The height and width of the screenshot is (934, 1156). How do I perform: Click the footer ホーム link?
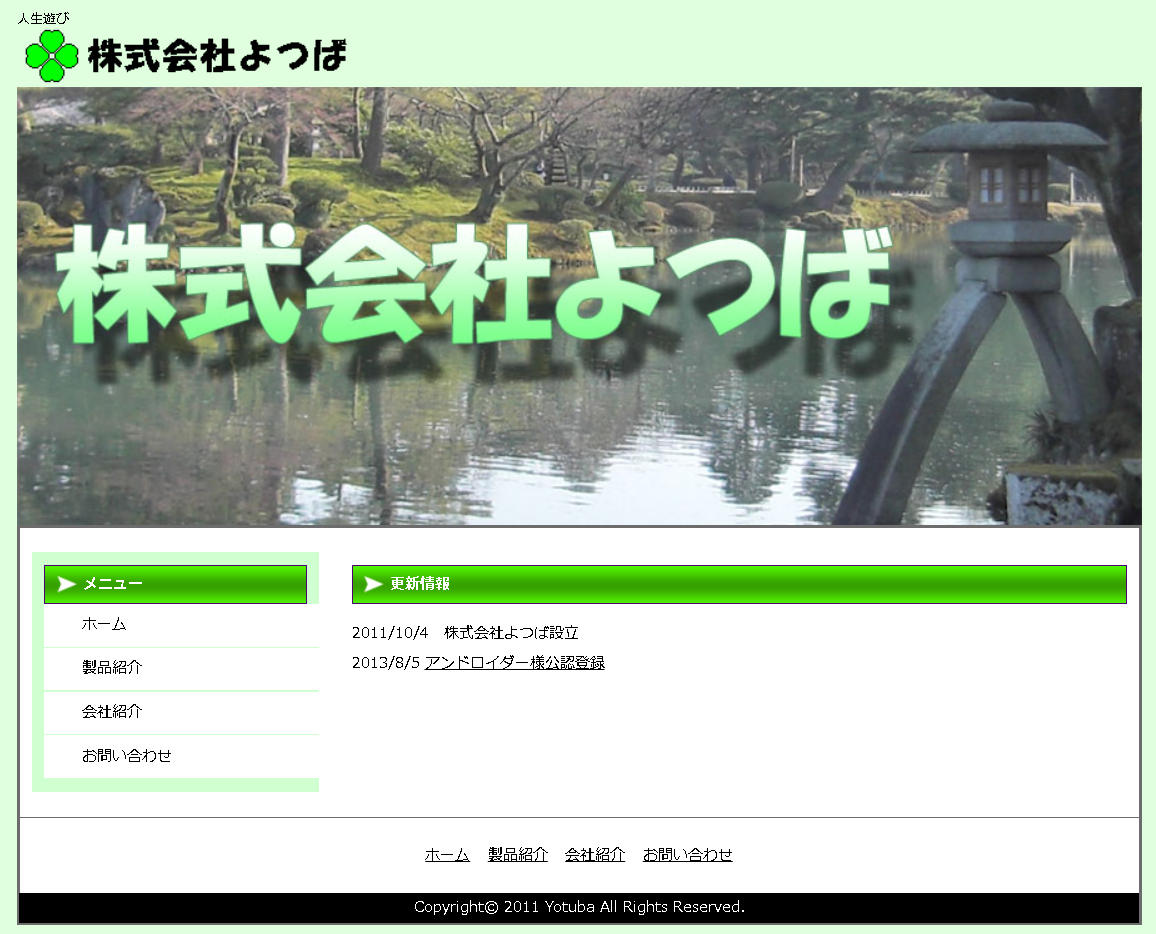[x=447, y=855]
